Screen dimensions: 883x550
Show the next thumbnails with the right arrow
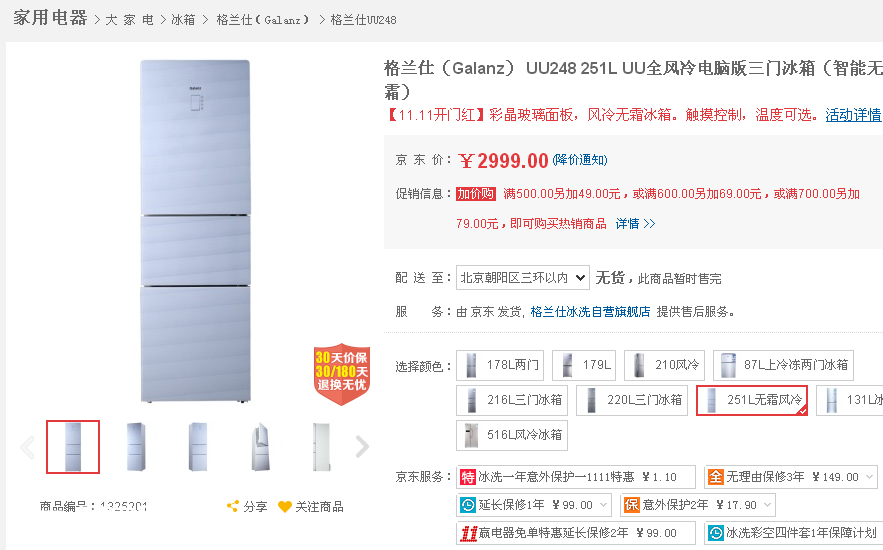pos(362,447)
